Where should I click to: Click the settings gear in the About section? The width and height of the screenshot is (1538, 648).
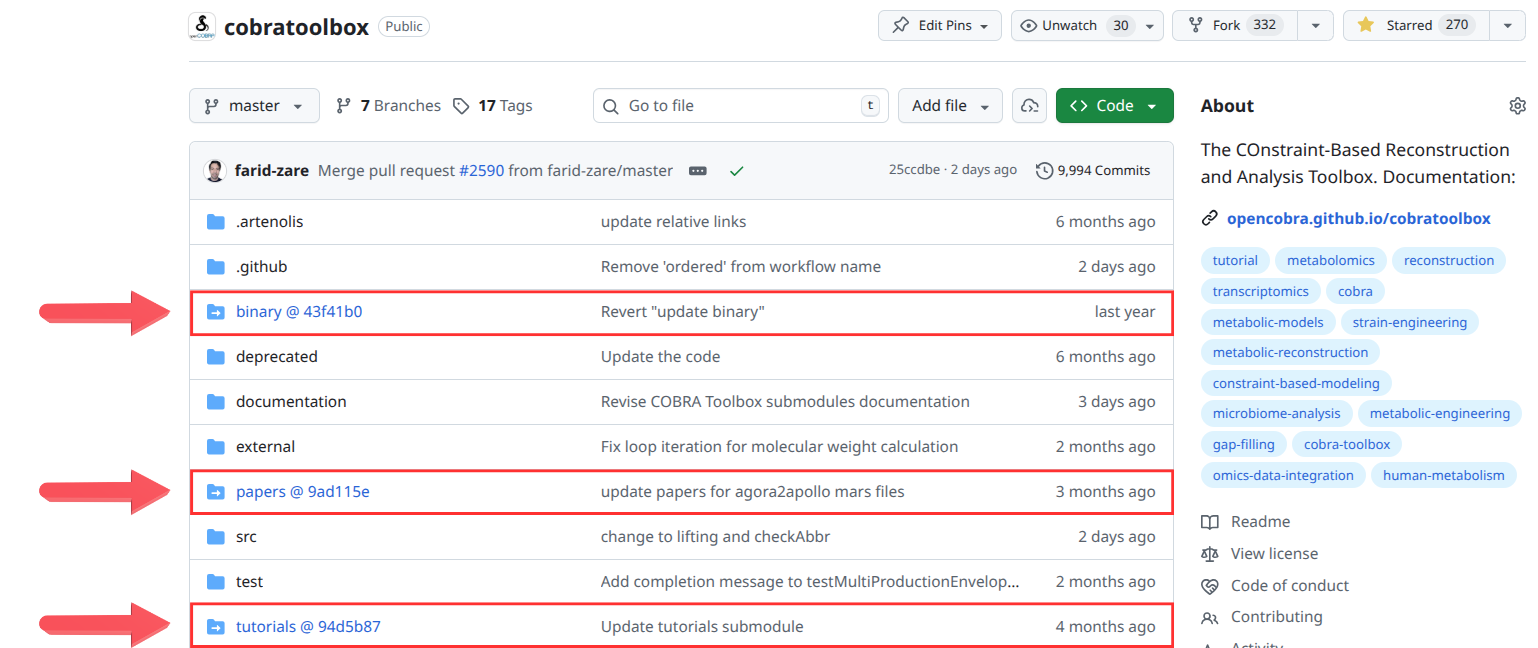pyautogui.click(x=1518, y=105)
